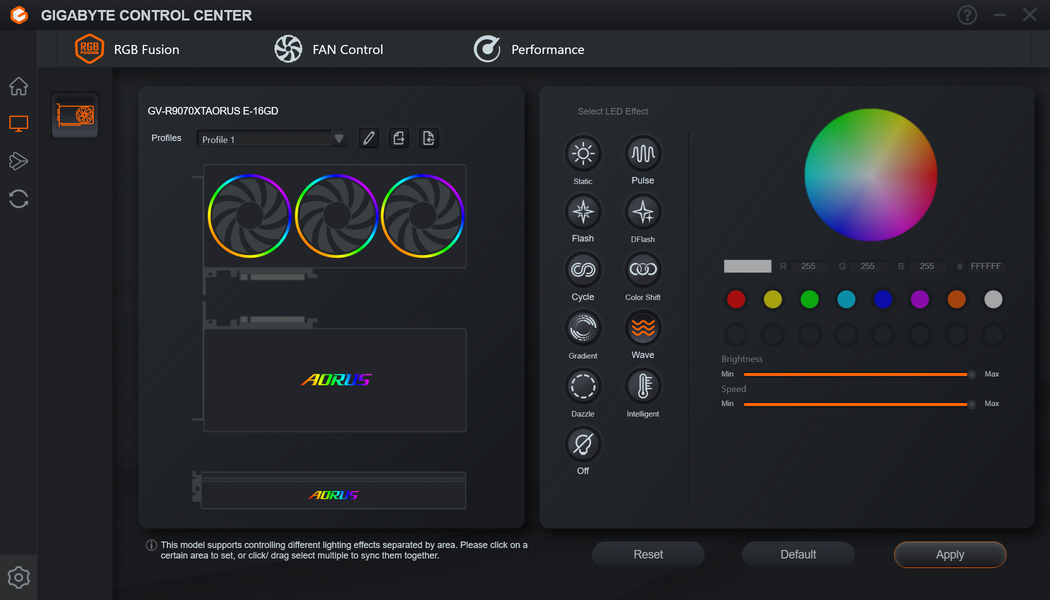Import profile using the import icon
Image resolution: width=1050 pixels, height=600 pixels.
click(x=429, y=138)
